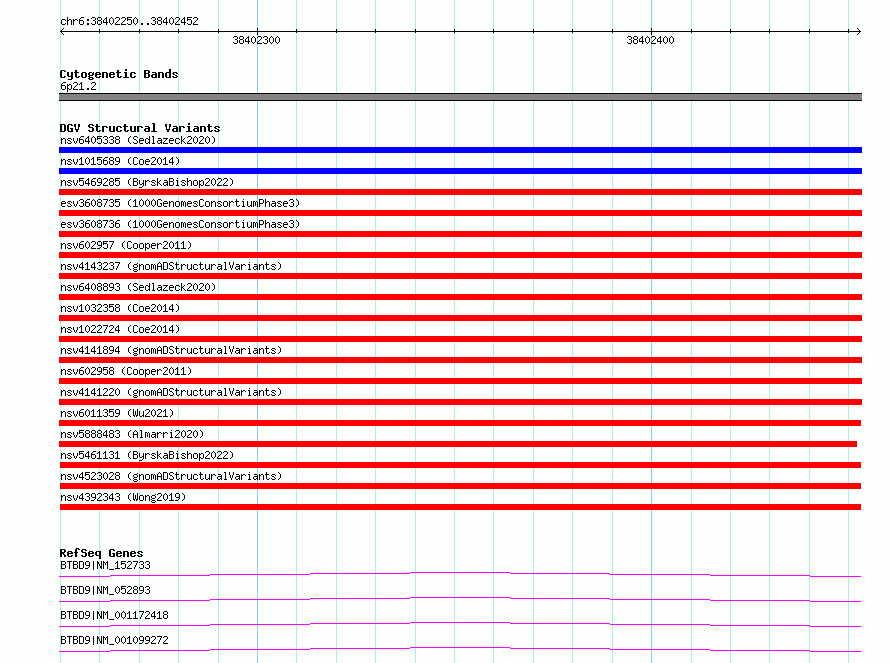The image size is (890, 663).
Task: Click the 6p21.2 band label
Action: [x=78, y=86]
